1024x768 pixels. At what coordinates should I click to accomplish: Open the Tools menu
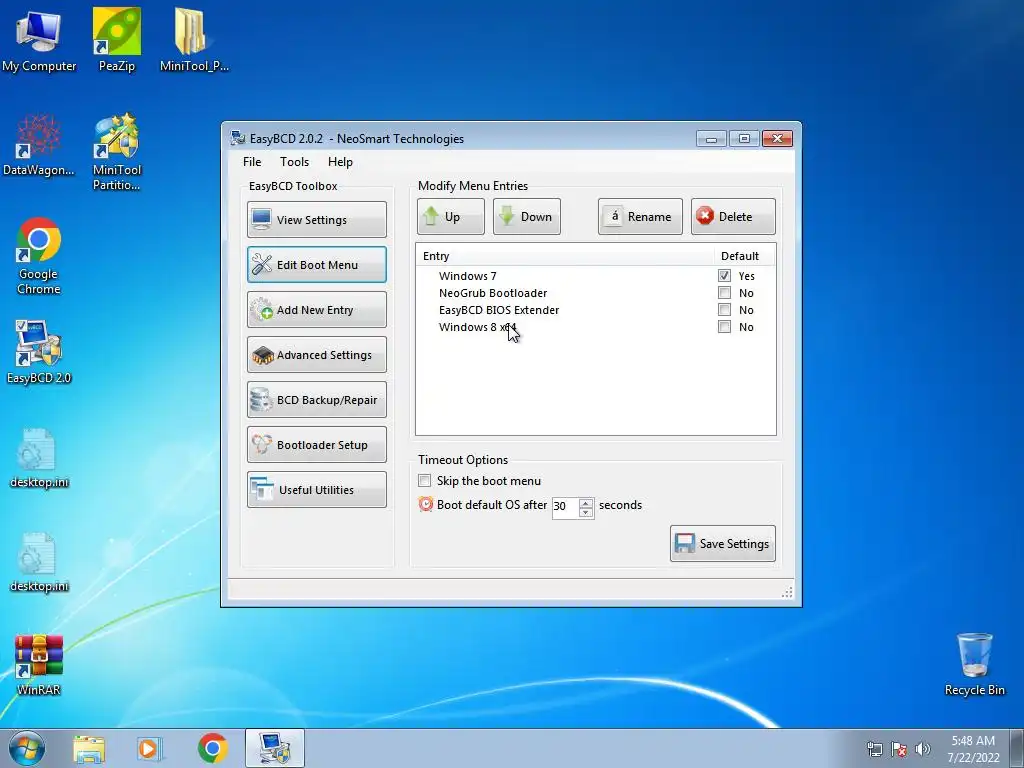(295, 162)
